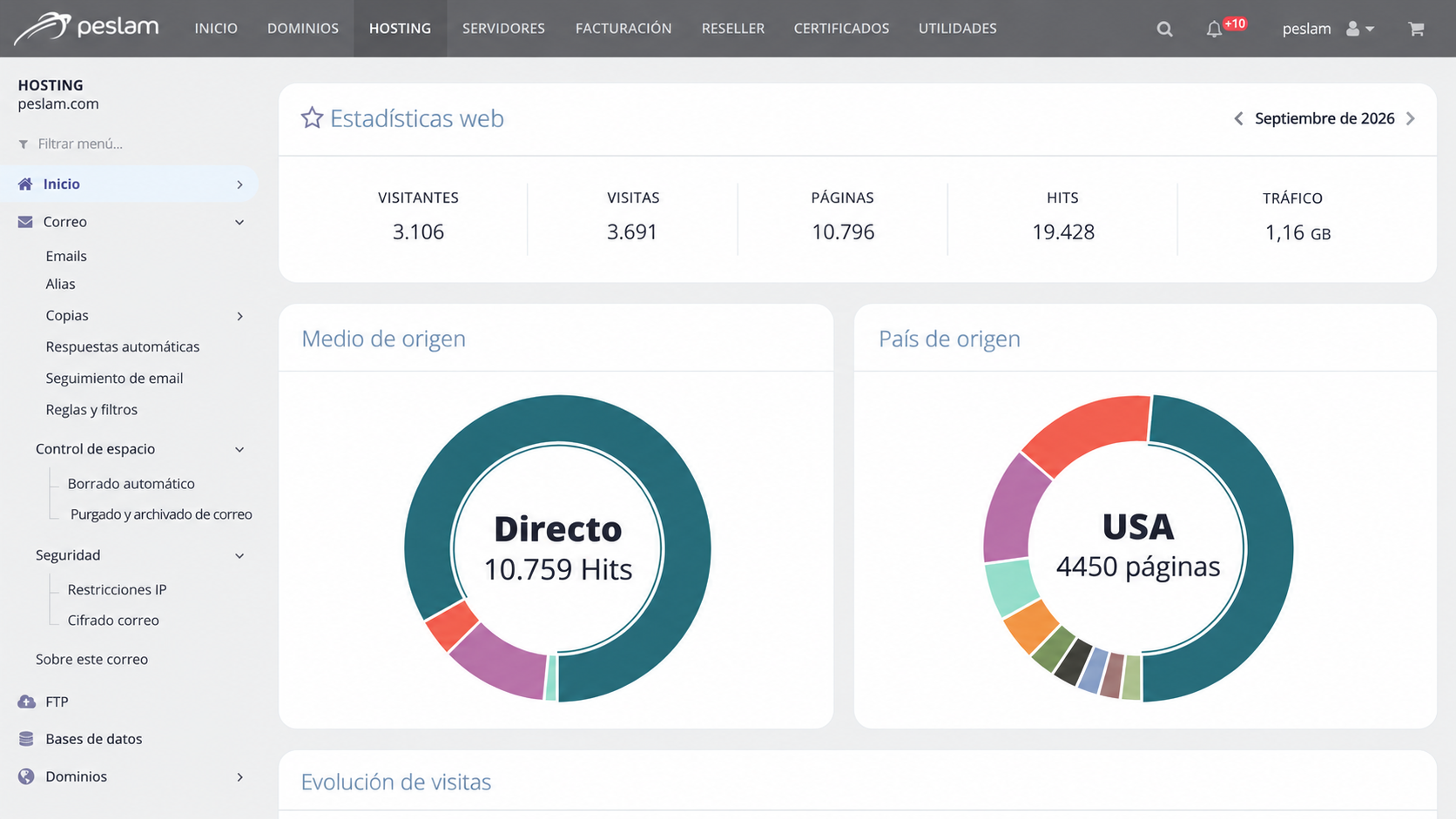Click the USA 4450 páginas center label
The height and width of the screenshot is (819, 1456).
coord(1138,546)
